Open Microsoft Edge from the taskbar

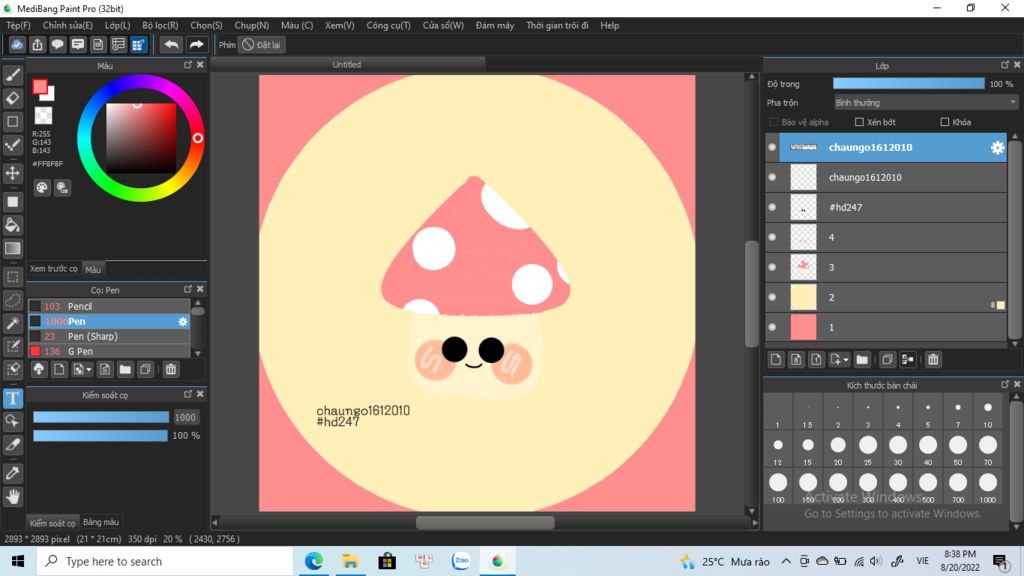314,561
